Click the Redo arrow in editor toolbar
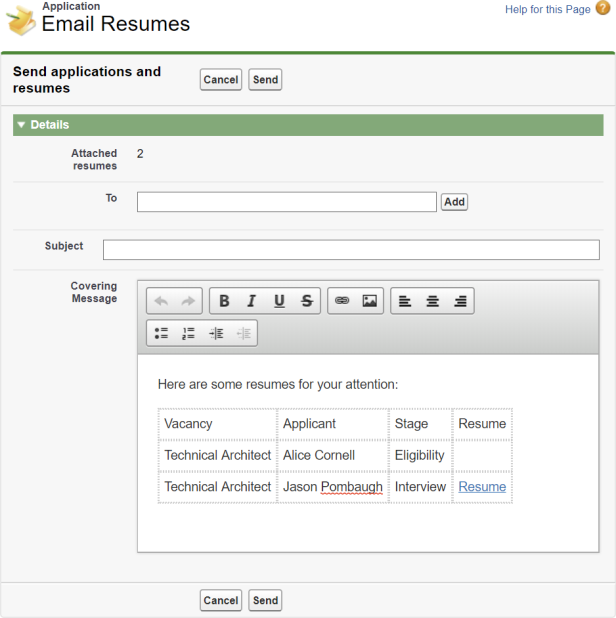This screenshot has height=618, width=616. pyautogui.click(x=188, y=301)
